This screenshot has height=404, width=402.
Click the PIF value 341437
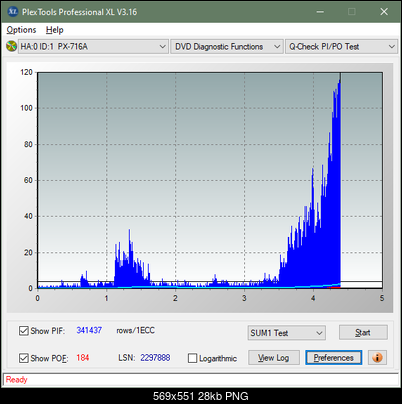point(89,330)
